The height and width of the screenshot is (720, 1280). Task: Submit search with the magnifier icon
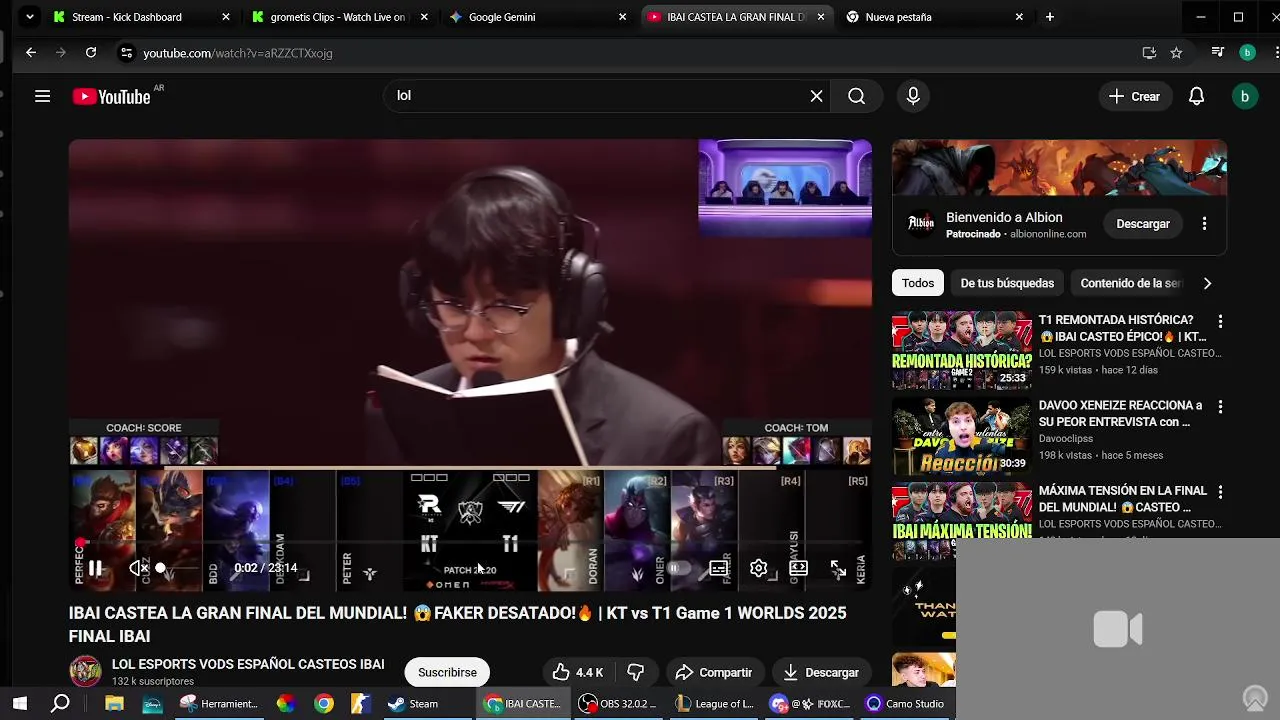(x=857, y=96)
